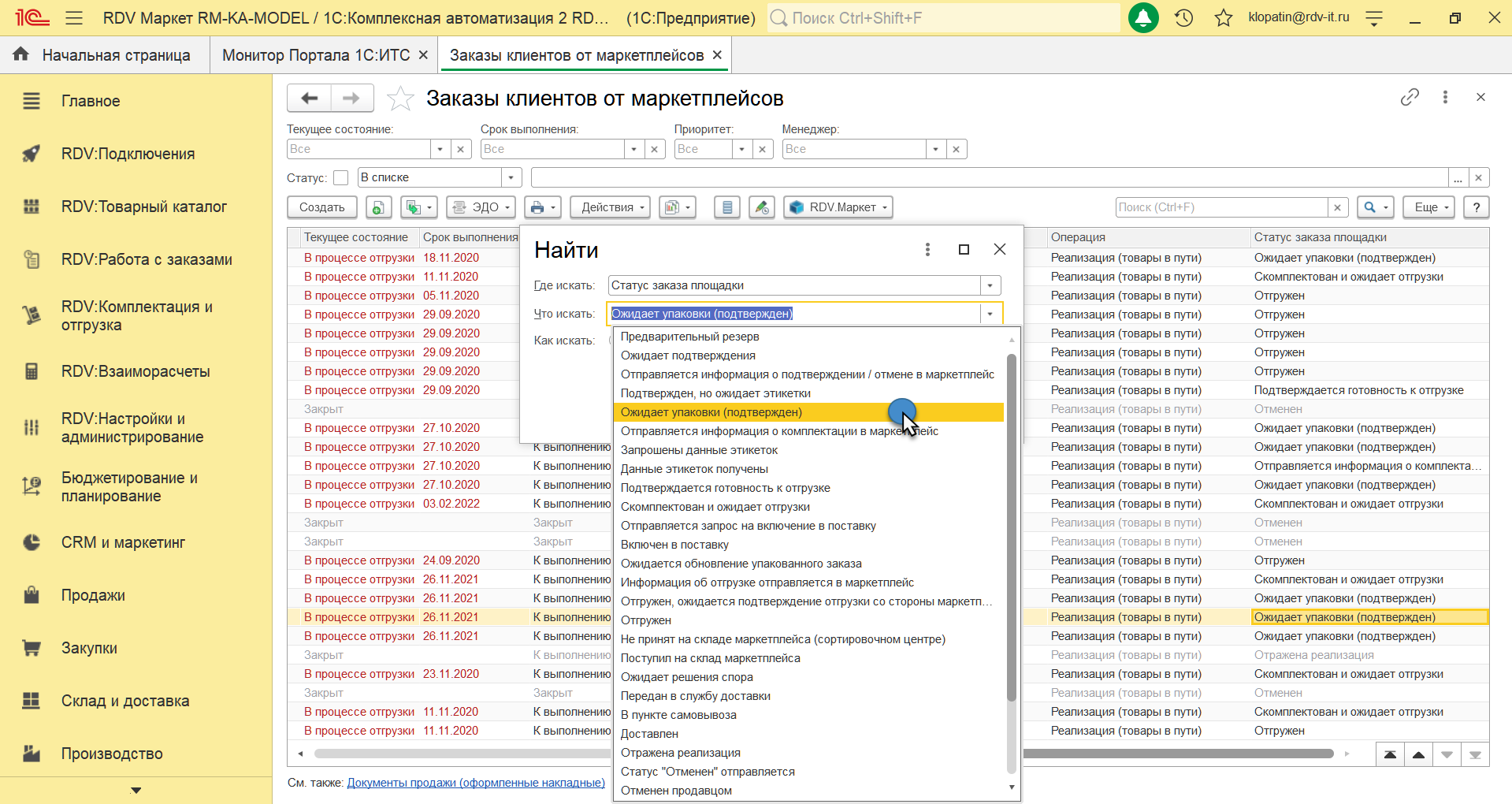Open the RDV.Маркет dropdown menu
This screenshot has height=804, width=1512.
pyautogui.click(x=838, y=207)
